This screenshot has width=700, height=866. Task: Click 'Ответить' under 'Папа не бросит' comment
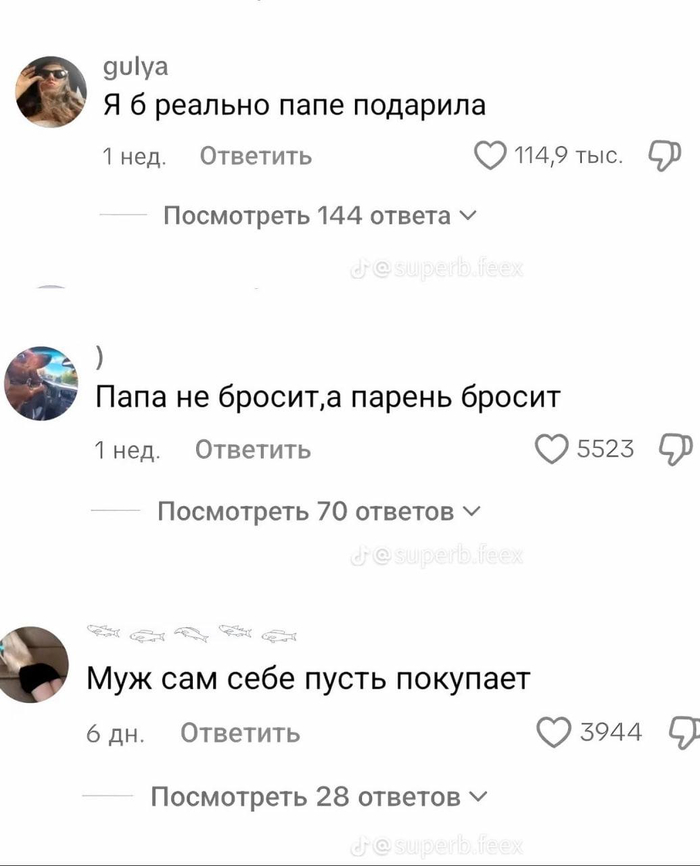pyautogui.click(x=253, y=450)
